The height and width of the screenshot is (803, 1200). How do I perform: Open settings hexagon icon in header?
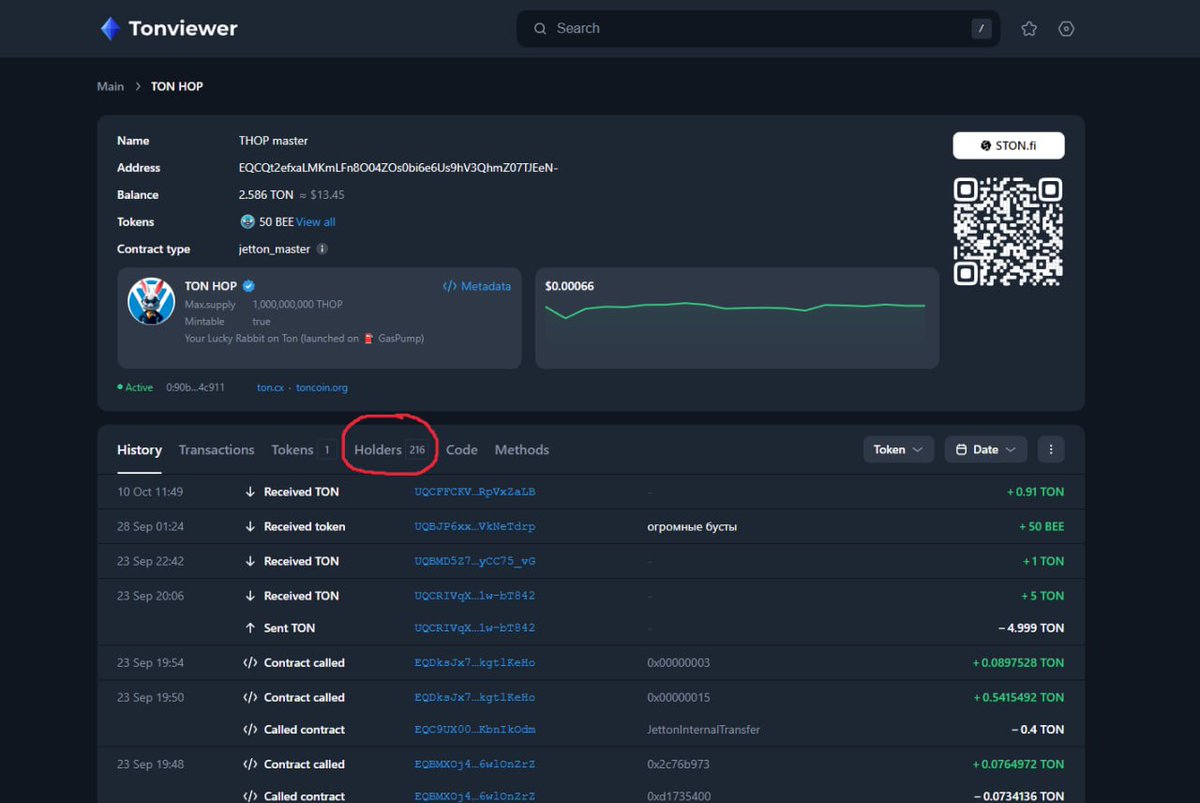pos(1066,29)
